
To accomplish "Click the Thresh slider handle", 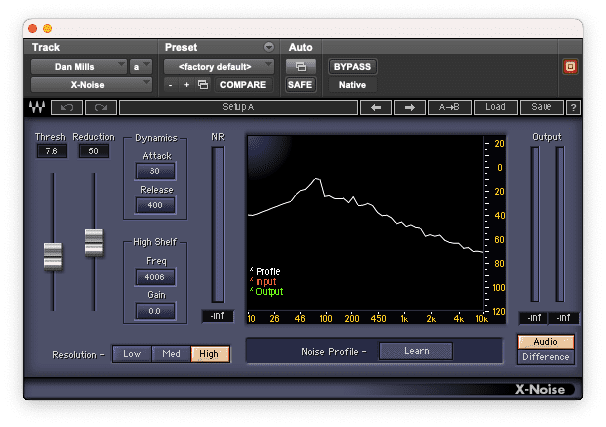I will pos(53,254).
